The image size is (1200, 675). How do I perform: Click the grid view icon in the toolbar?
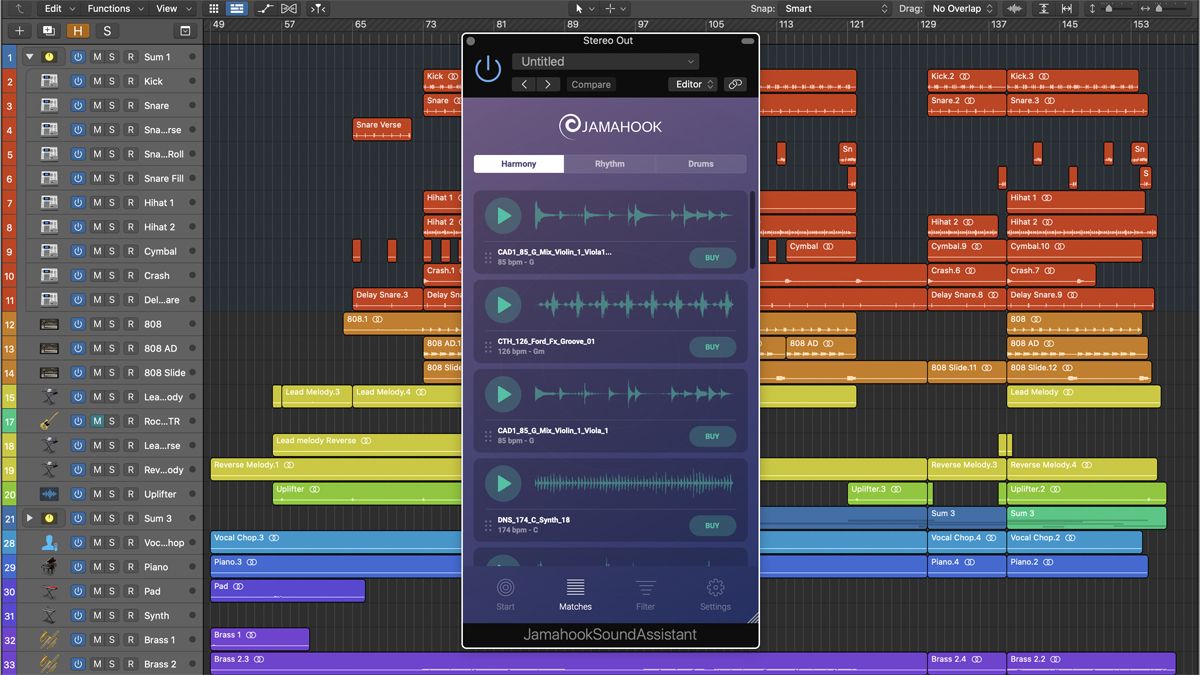click(x=212, y=8)
